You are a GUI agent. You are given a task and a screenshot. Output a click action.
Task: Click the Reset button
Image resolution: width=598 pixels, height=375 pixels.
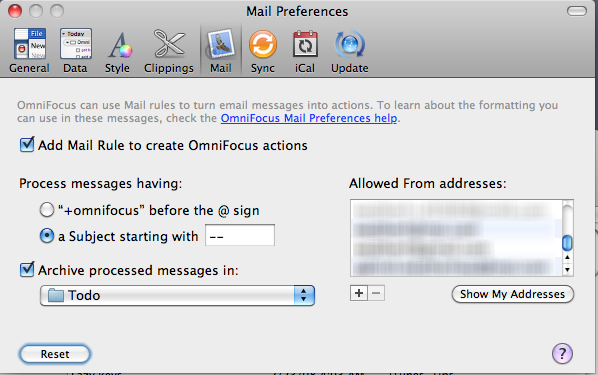(x=55, y=354)
